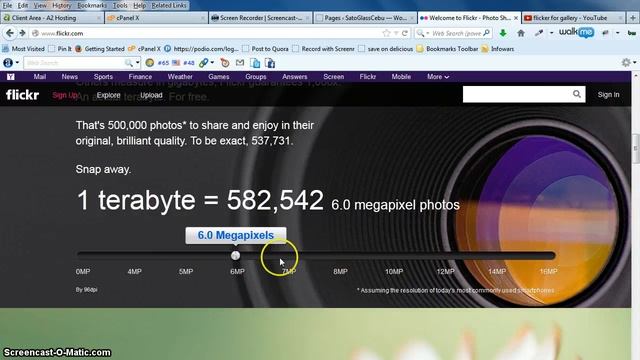
Task: Click the Twitter share toolbar icon
Action: 255,63
